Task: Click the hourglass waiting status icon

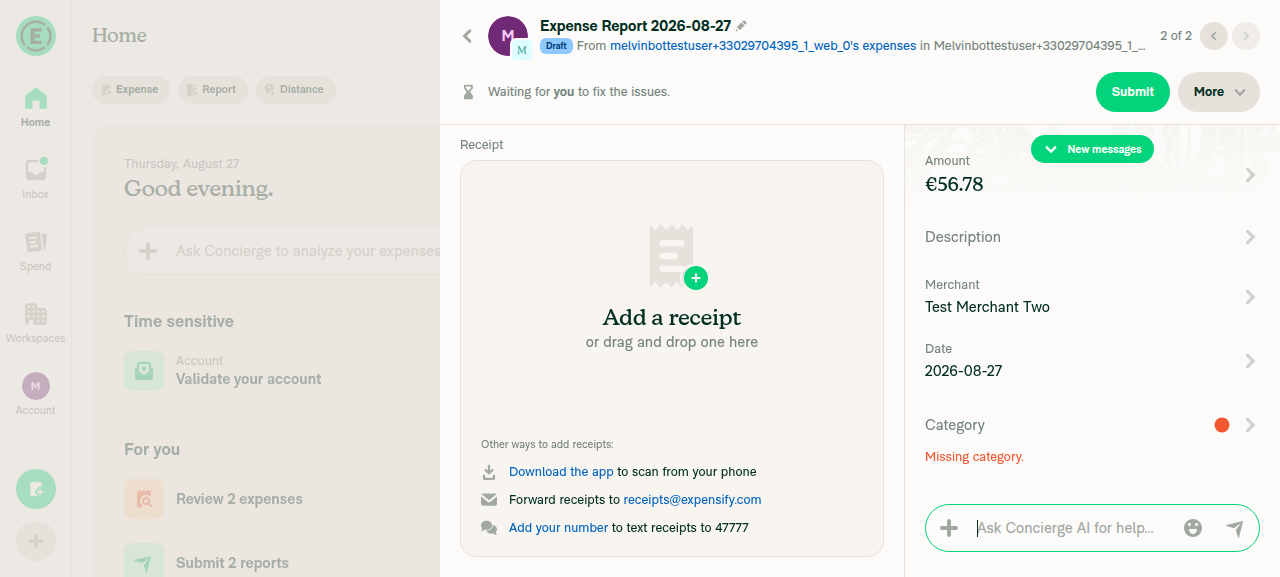Action: click(x=468, y=92)
